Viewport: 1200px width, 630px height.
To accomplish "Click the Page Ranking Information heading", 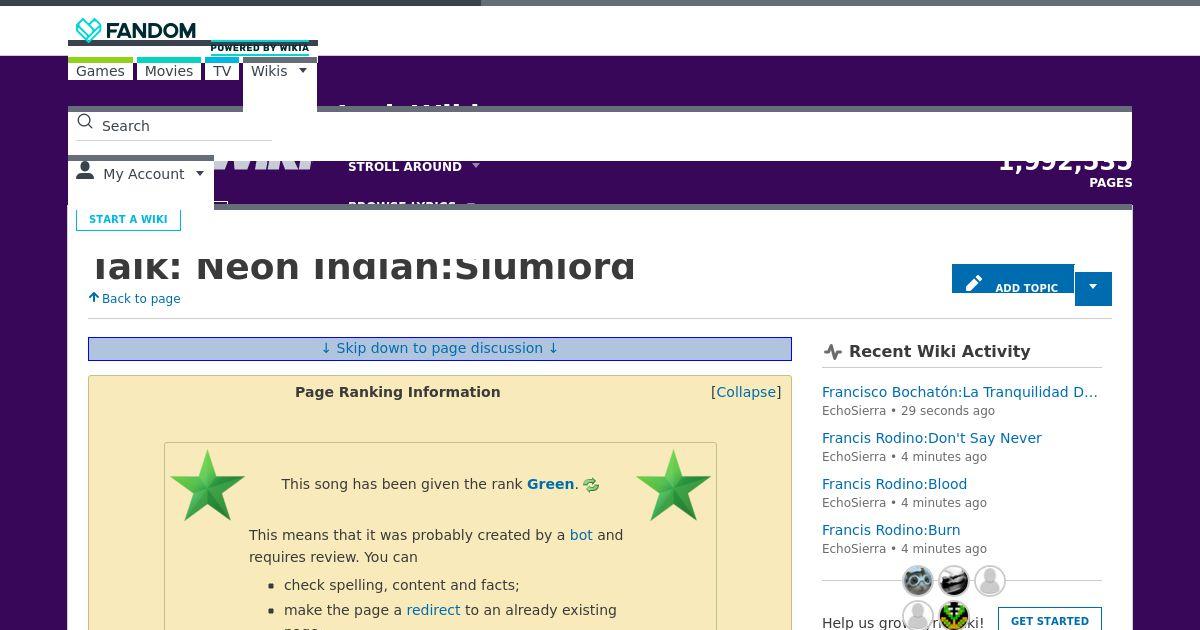I will coord(398,392).
